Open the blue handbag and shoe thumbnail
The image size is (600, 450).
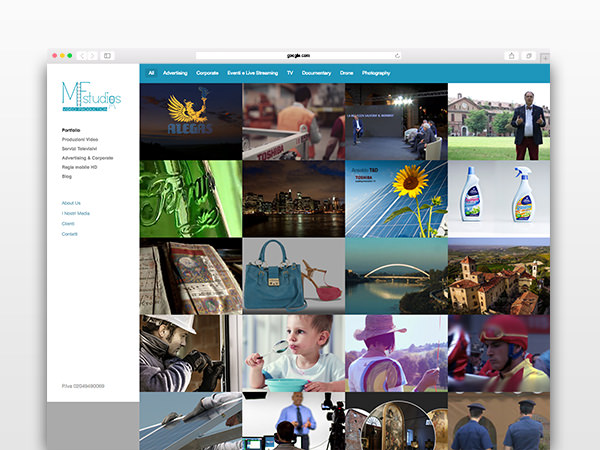(x=293, y=276)
